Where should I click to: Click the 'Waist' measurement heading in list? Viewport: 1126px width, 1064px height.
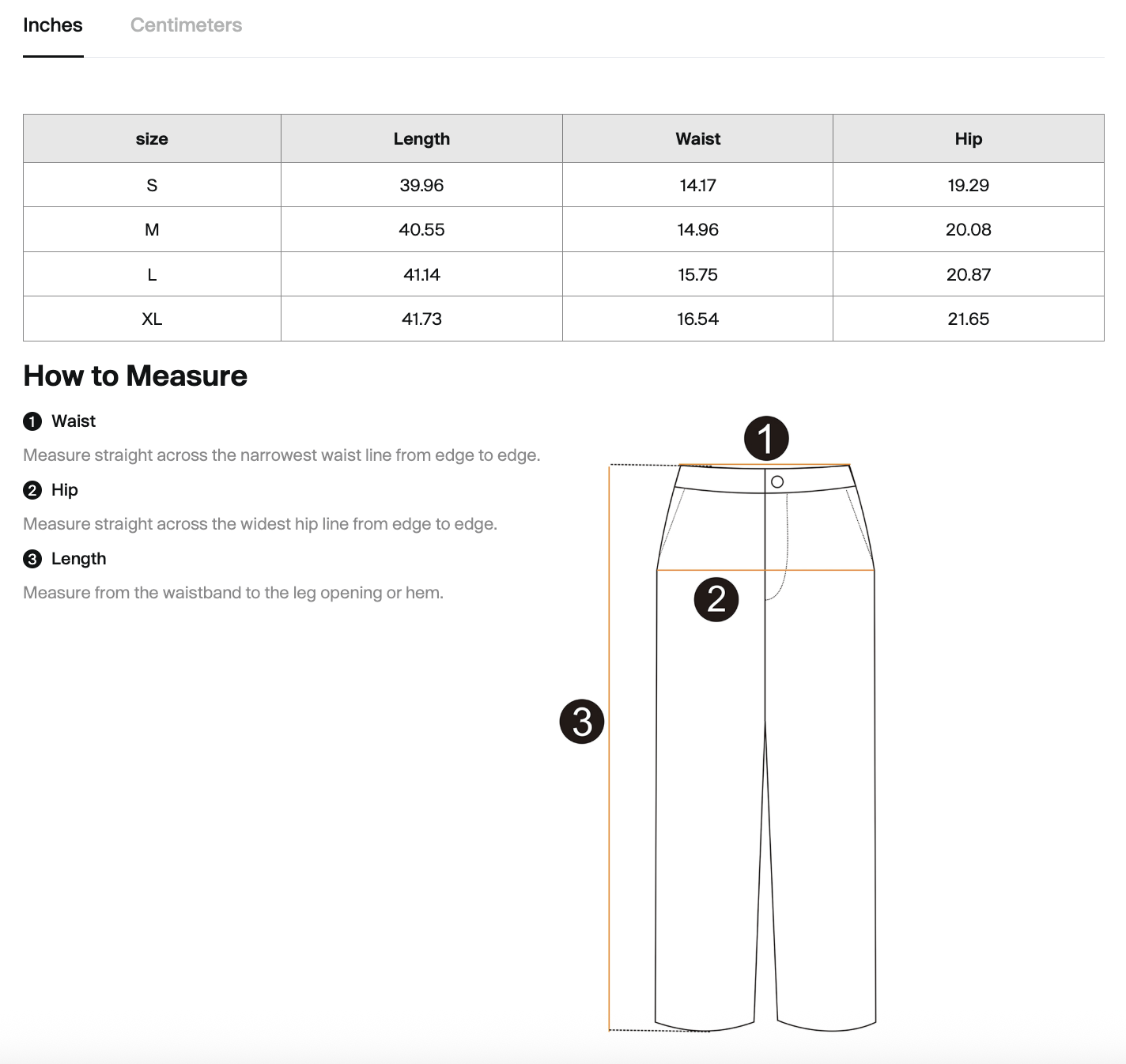tap(74, 421)
